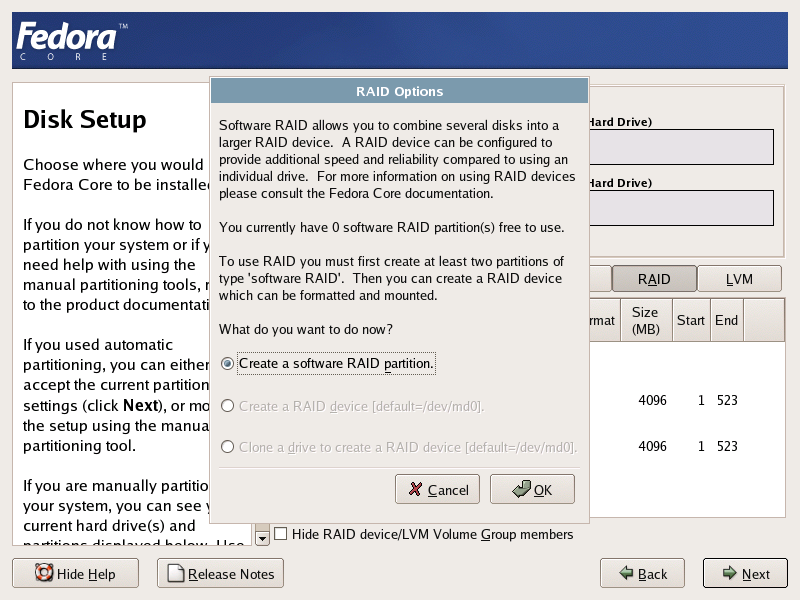This screenshot has width=800, height=600.
Task: Open the Release Notes
Action: [220, 573]
